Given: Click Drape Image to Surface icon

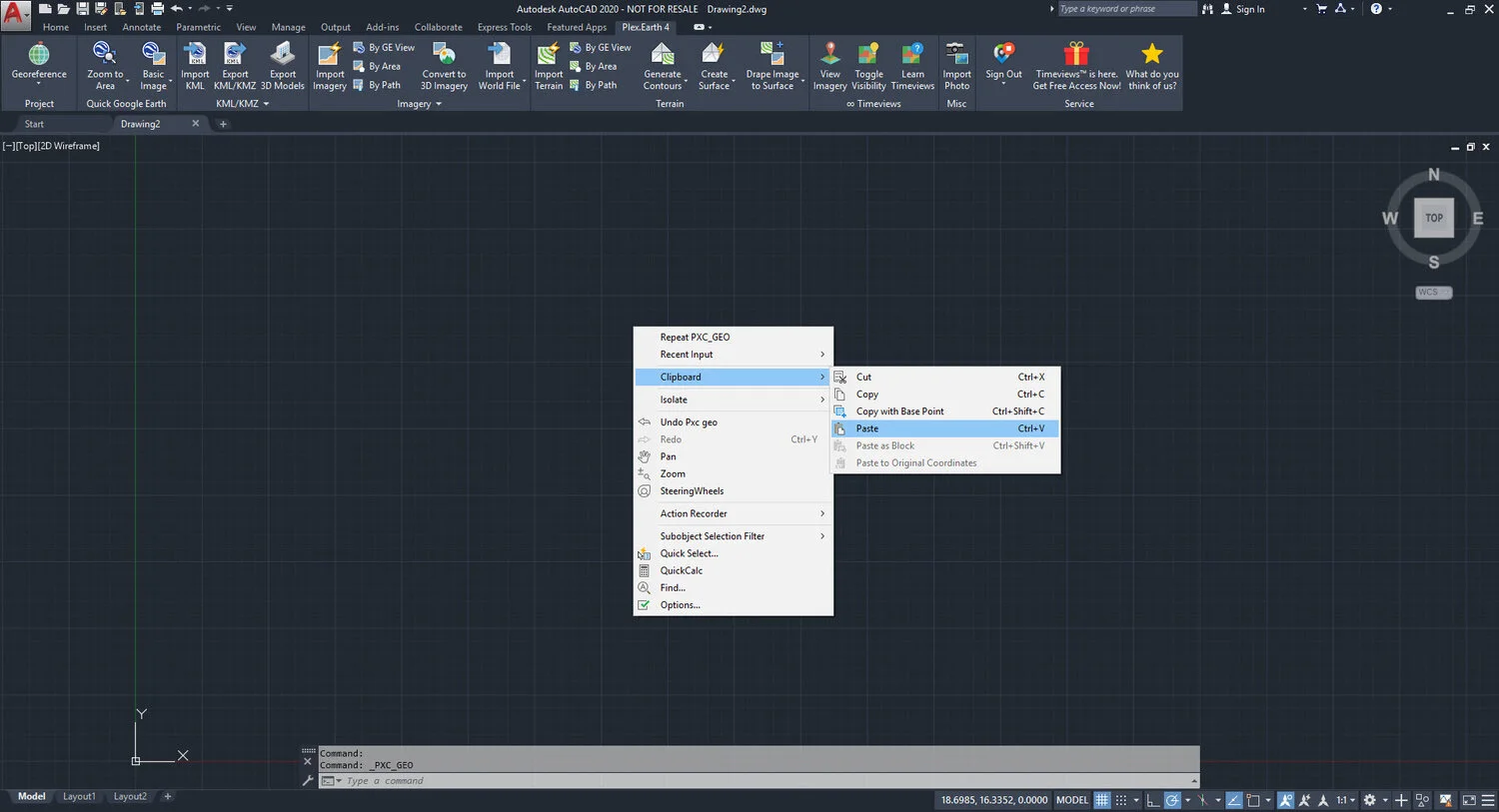Looking at the screenshot, I should 771,53.
